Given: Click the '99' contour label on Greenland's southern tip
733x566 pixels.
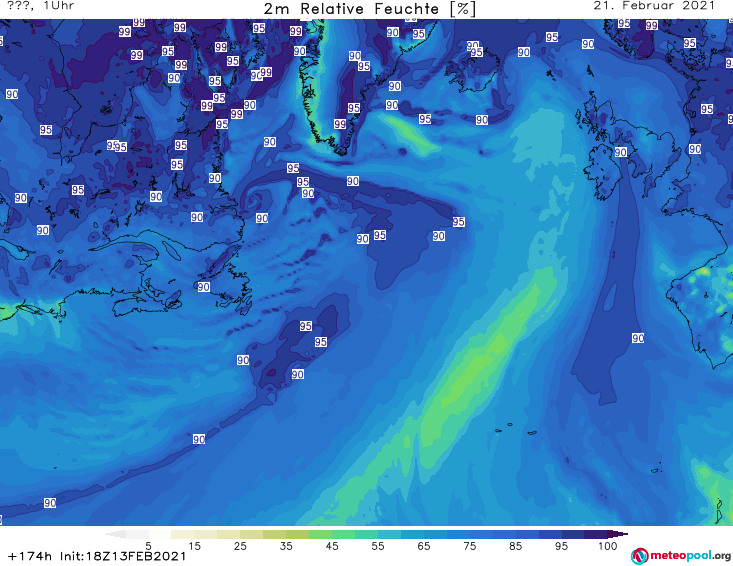Looking at the screenshot, I should coord(340,124).
